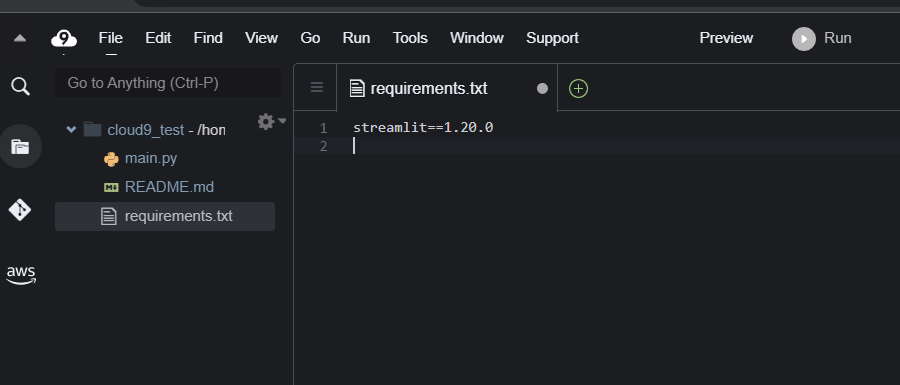Toggle the Environment file tree sidebar icon
Viewport: 900px width, 385px height.
(x=20, y=146)
